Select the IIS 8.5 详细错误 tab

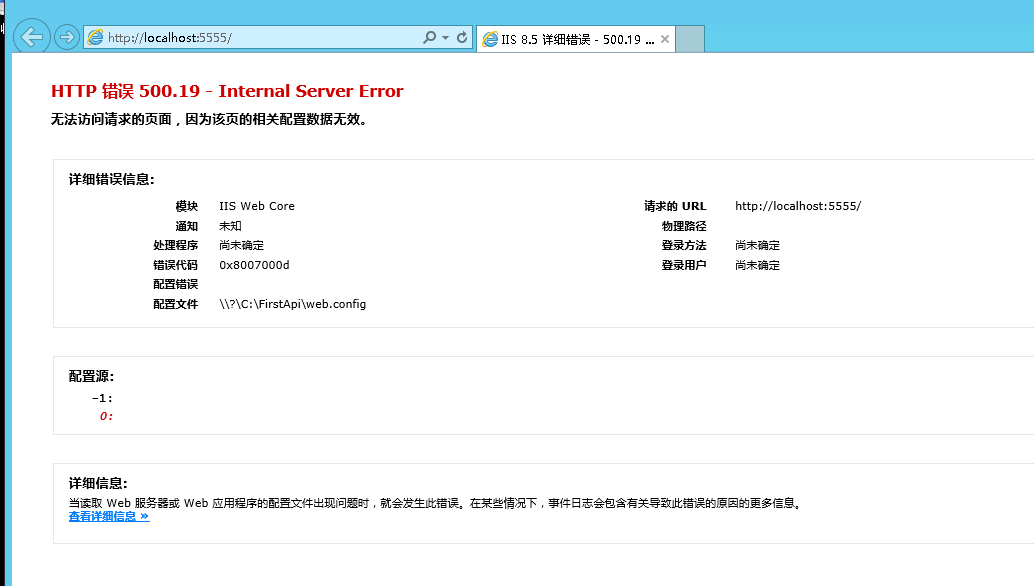point(576,40)
